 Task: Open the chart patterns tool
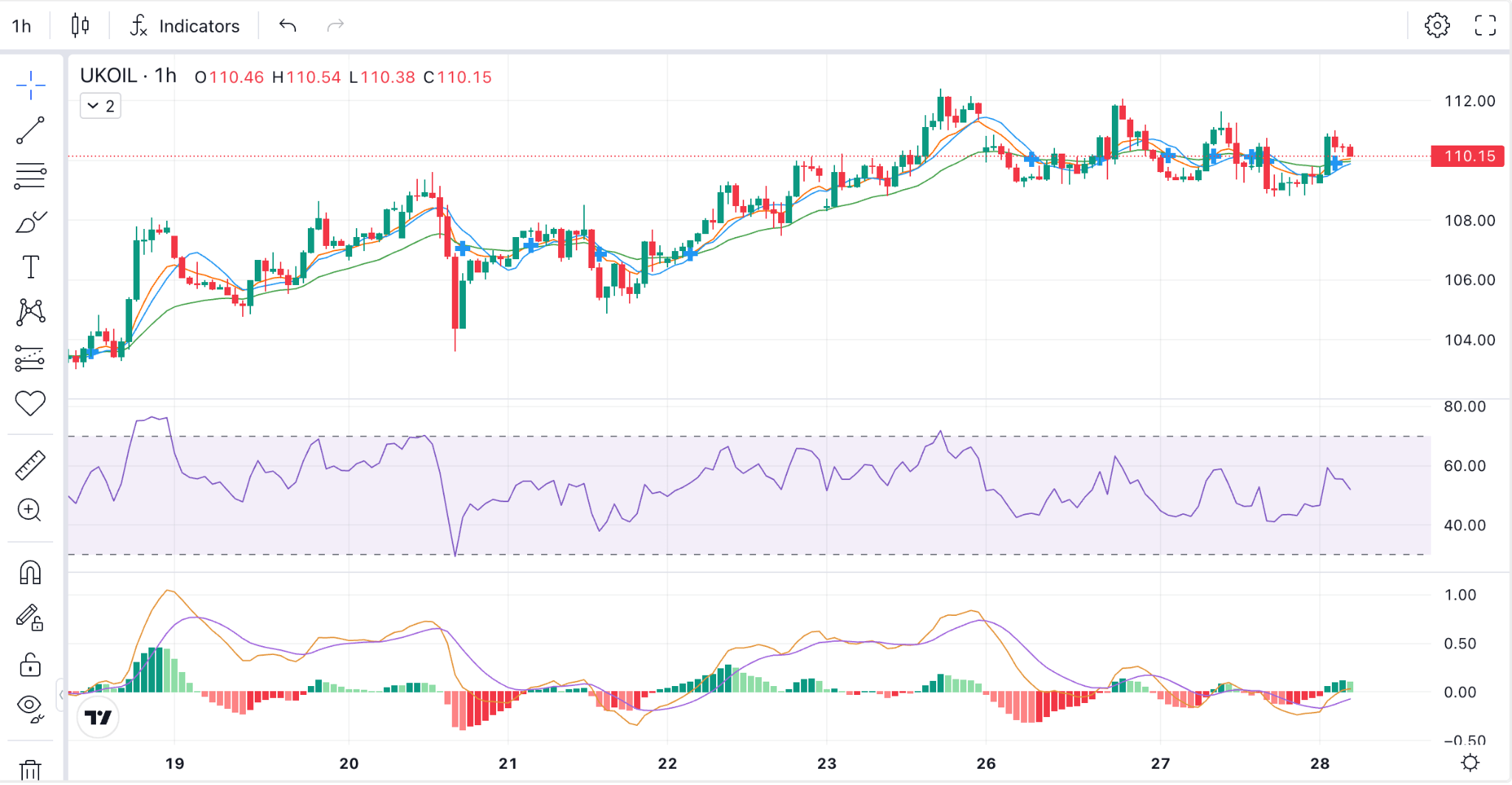click(30, 312)
